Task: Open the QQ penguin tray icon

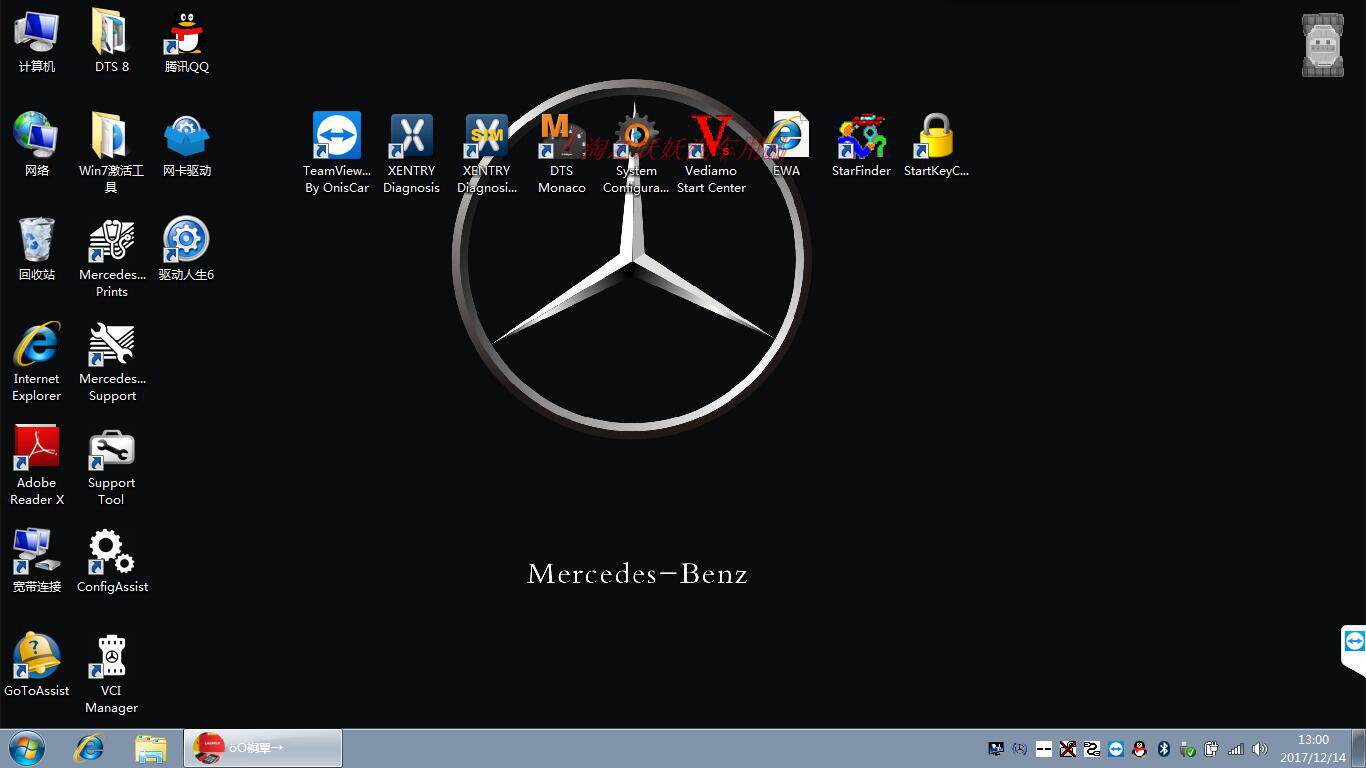Action: point(1140,749)
